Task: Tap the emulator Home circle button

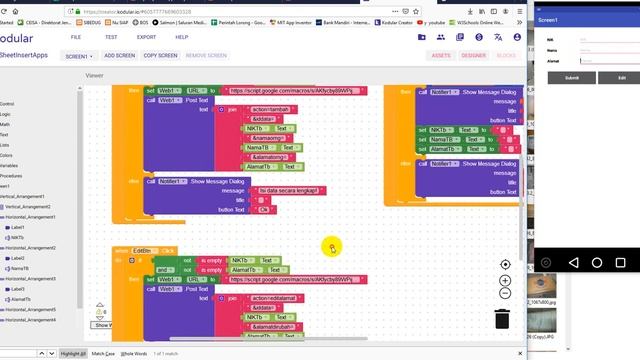Action: (597, 262)
